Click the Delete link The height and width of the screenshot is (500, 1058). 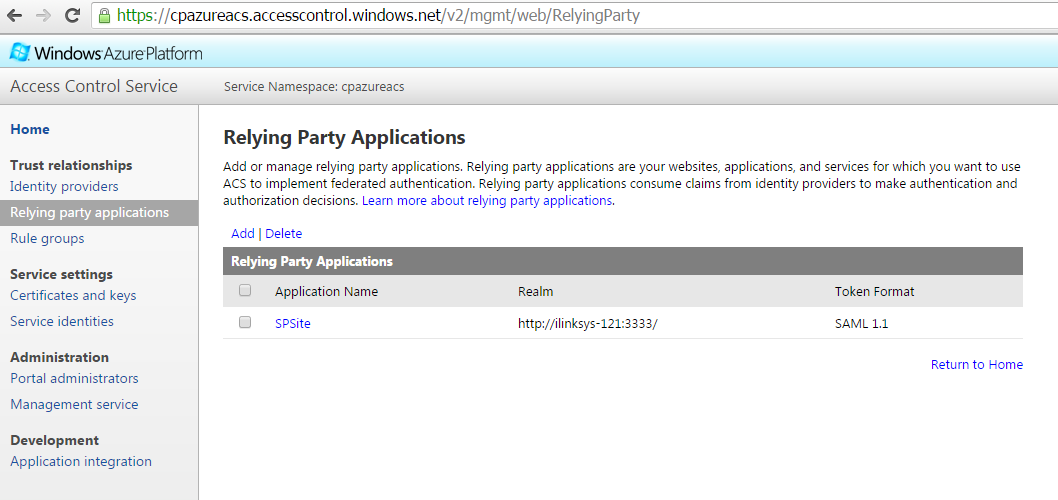[x=283, y=233]
